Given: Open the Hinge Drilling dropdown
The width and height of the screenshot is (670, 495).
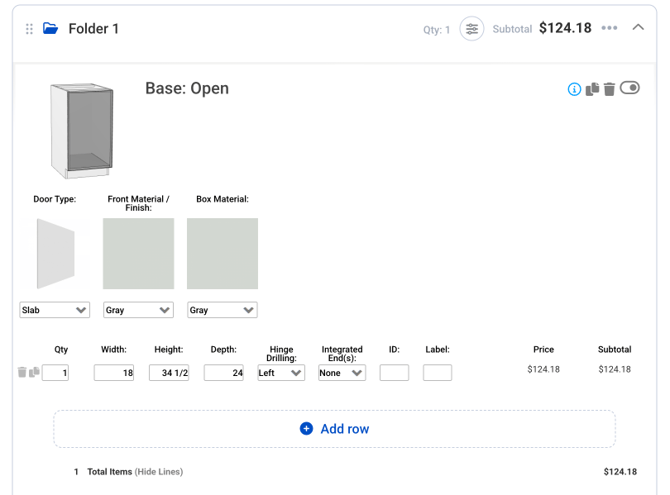Looking at the screenshot, I should coord(281,373).
